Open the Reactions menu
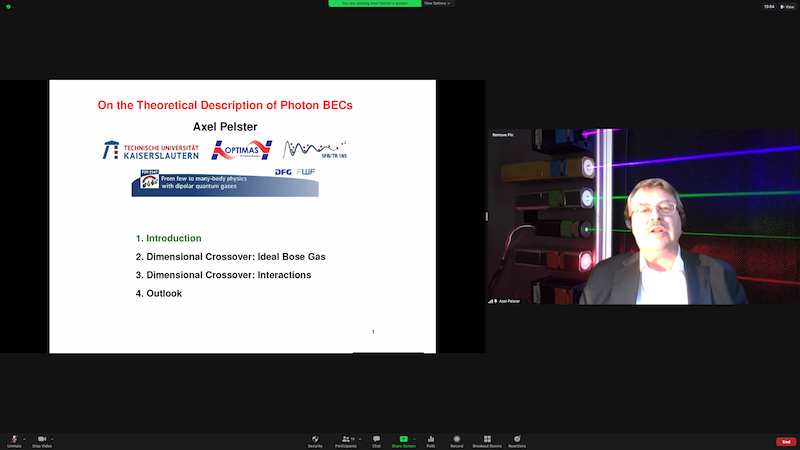Image resolution: width=800 pixels, height=450 pixels. coord(518,440)
